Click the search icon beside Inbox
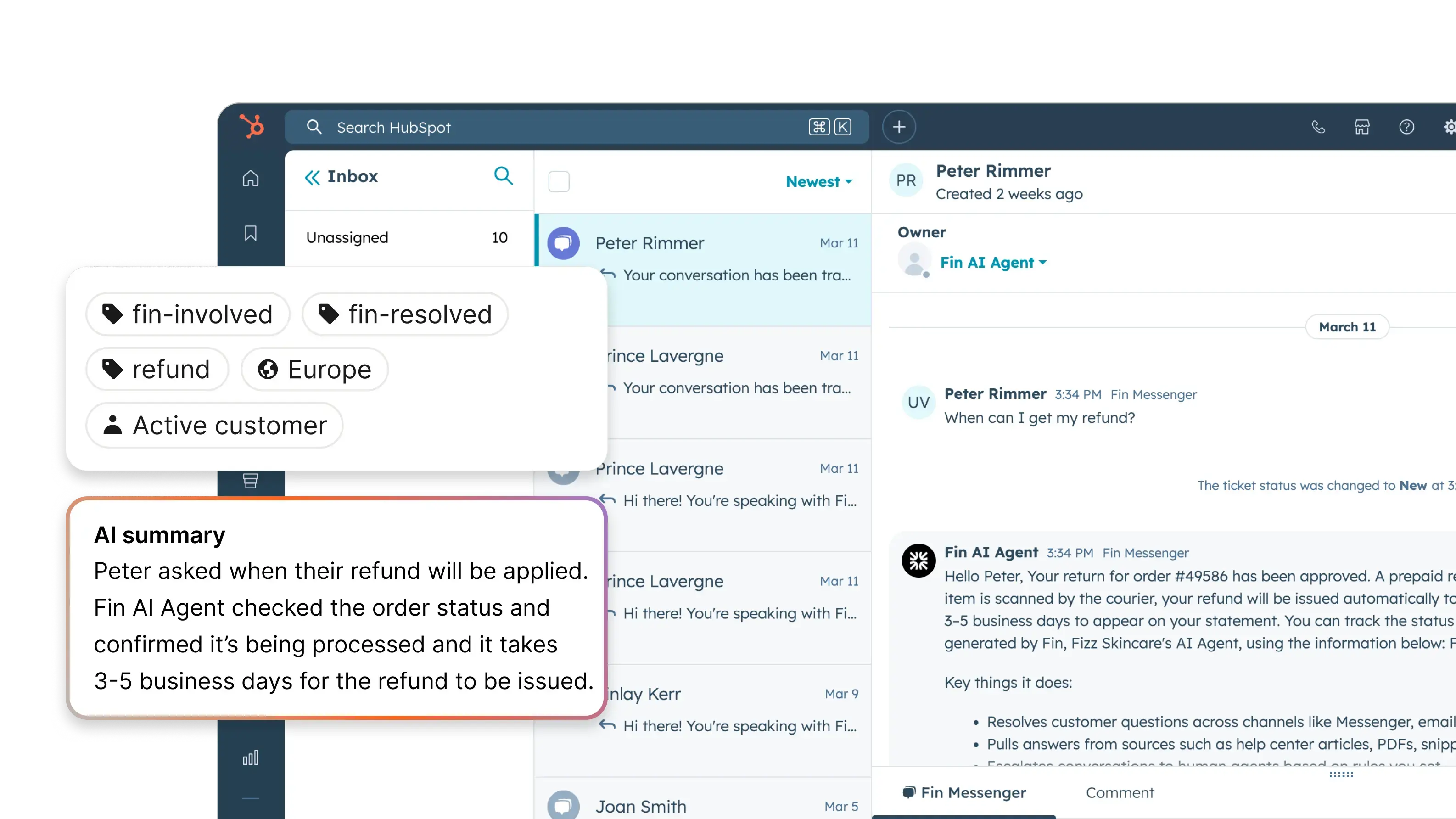This screenshot has height=819, width=1456. point(503,176)
